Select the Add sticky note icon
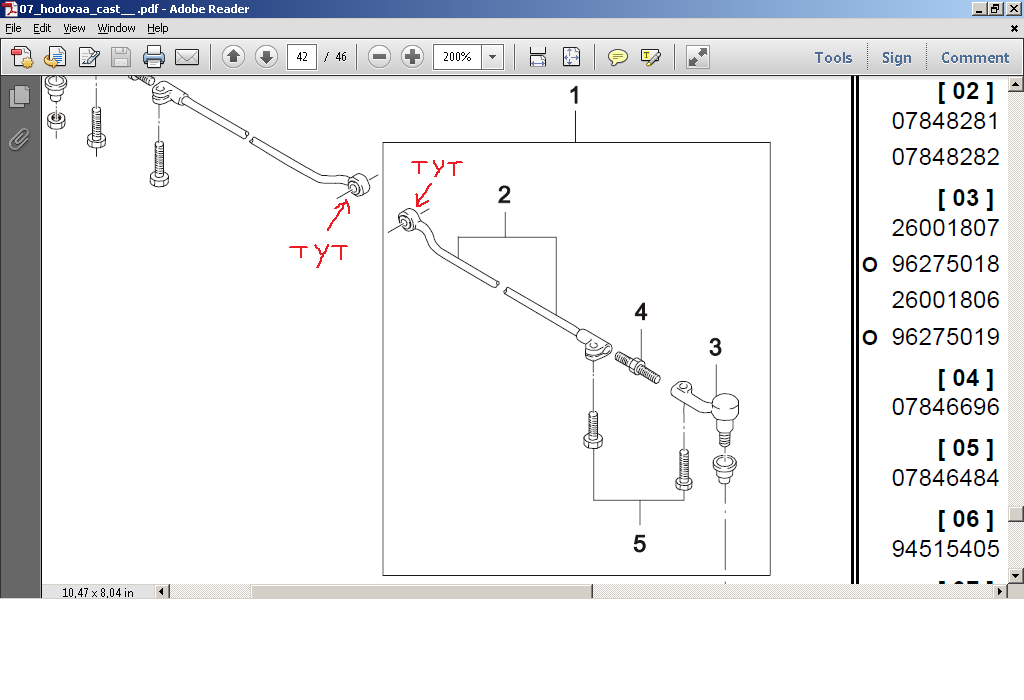This screenshot has height=700, width=1024. (x=618, y=57)
